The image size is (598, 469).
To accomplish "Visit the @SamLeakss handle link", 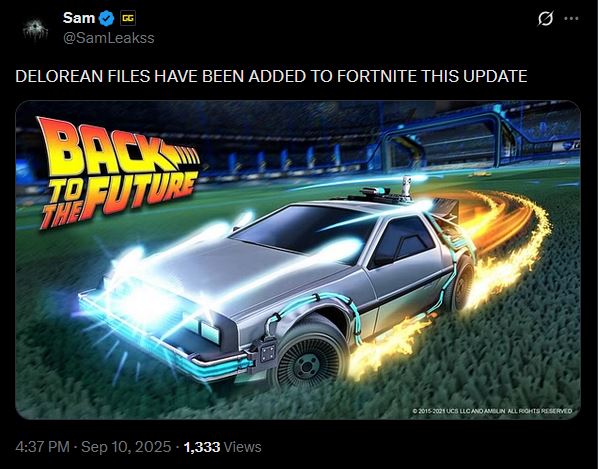I will click(109, 38).
